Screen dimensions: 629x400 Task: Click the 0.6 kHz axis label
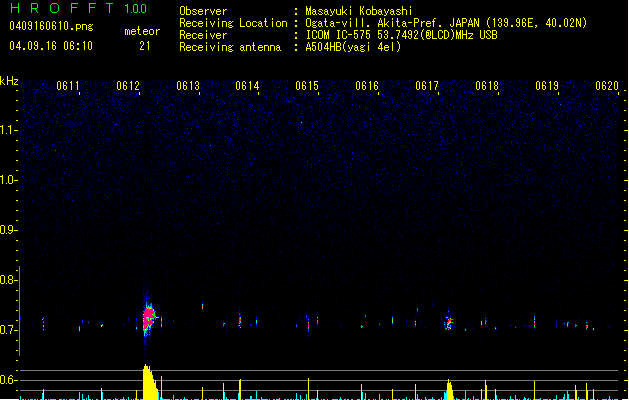click(8, 380)
